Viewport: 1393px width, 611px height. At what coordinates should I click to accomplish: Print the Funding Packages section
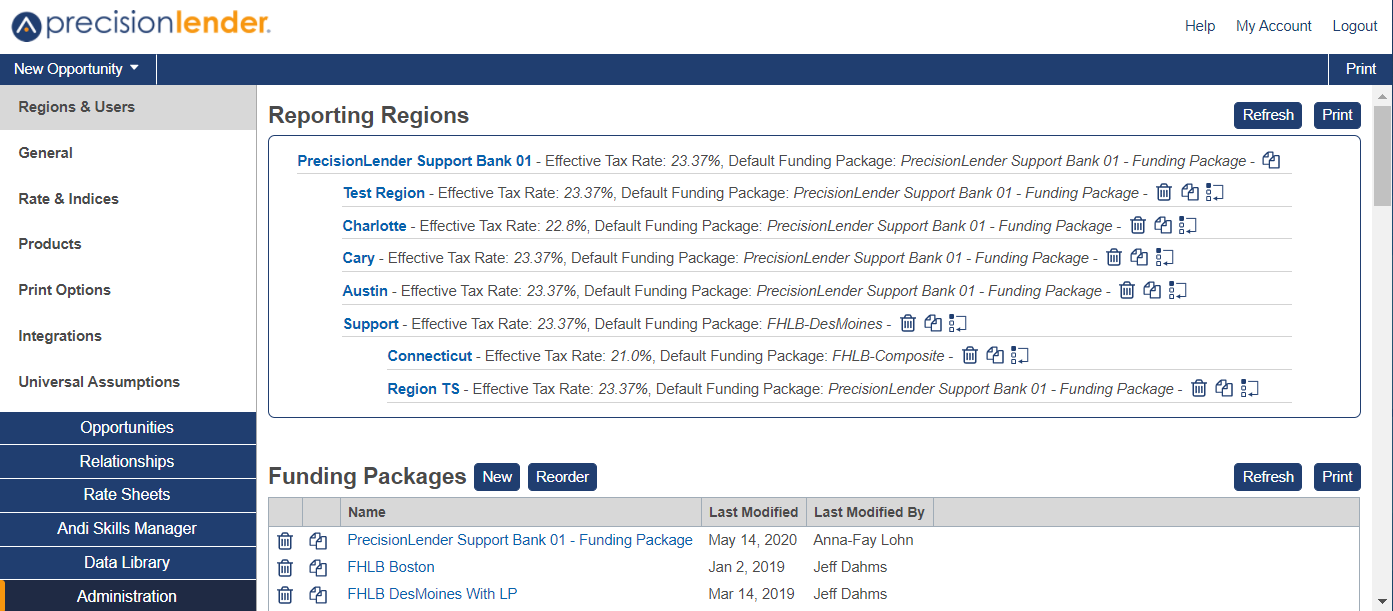click(x=1337, y=477)
